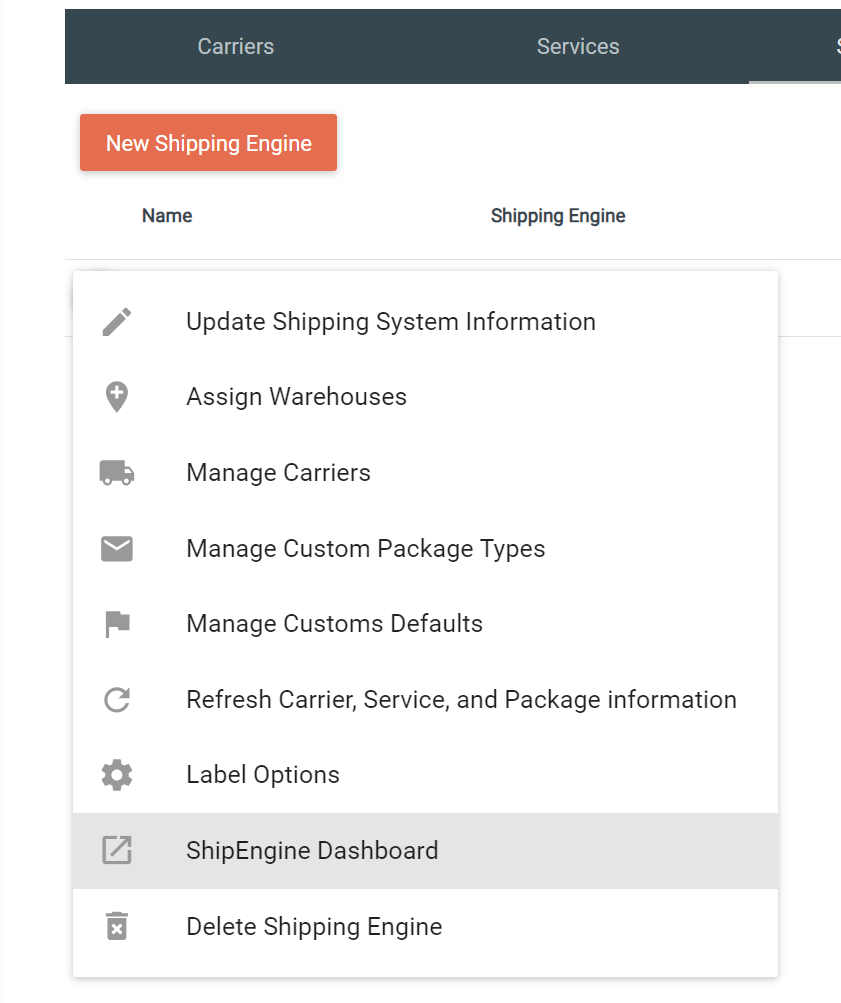This screenshot has height=1003, width=841.
Task: Select the trash icon next to Delete Shipping Engine
Action: coord(117,926)
